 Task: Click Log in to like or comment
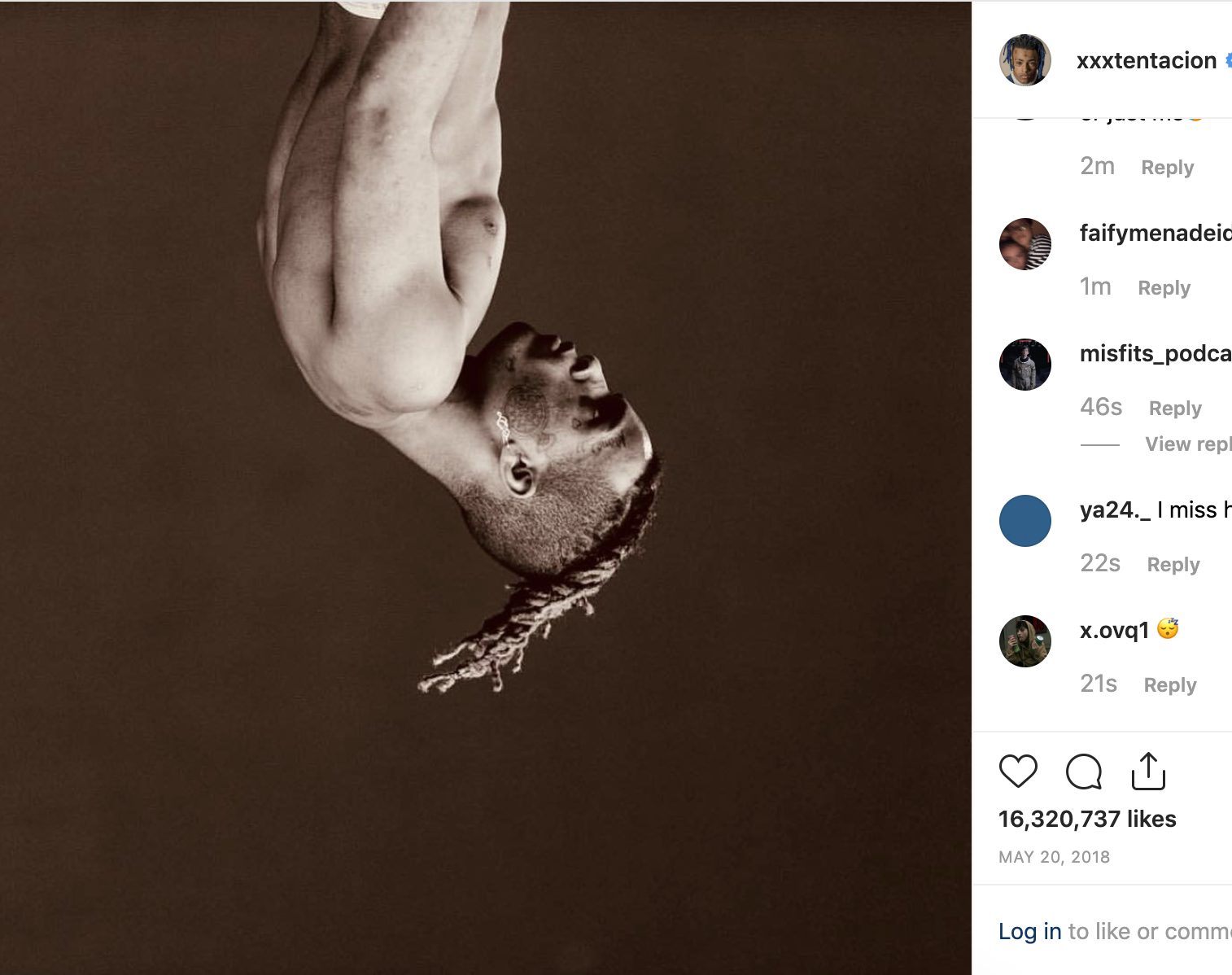pyautogui.click(x=1029, y=931)
